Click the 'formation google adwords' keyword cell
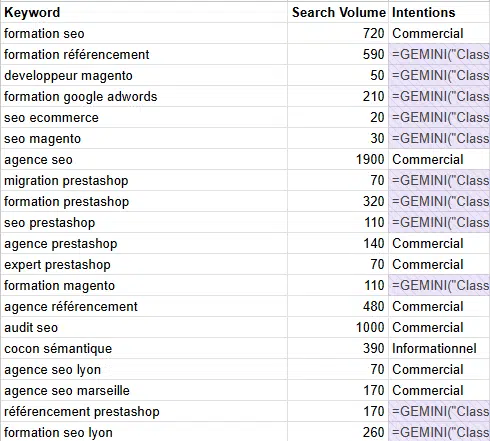490x441 pixels. coord(144,96)
